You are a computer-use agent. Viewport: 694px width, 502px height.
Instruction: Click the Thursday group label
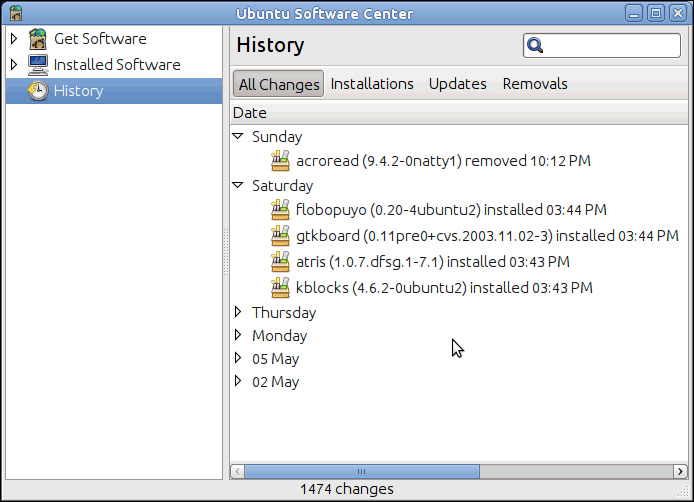(x=284, y=313)
